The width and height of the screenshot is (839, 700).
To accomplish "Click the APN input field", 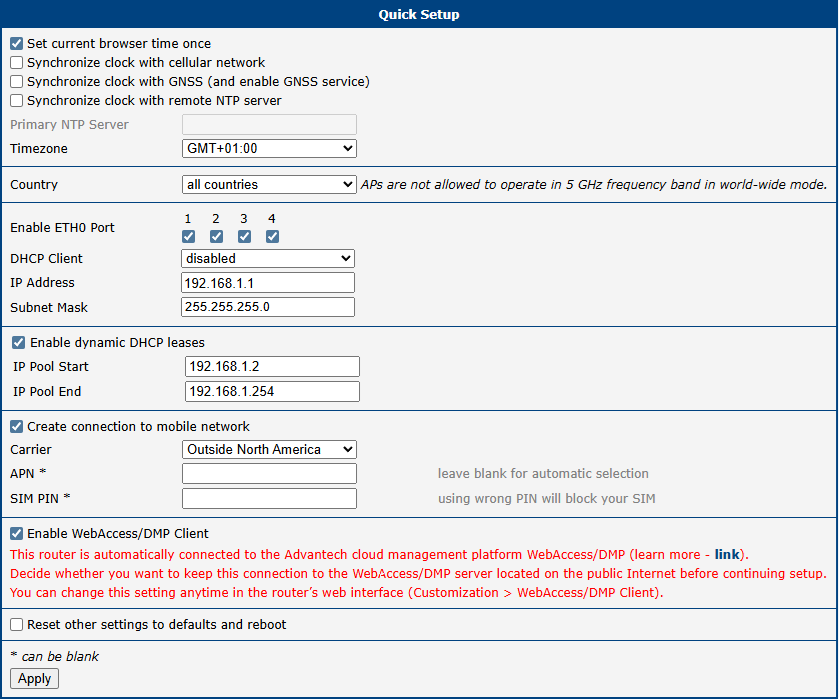I will point(269,474).
